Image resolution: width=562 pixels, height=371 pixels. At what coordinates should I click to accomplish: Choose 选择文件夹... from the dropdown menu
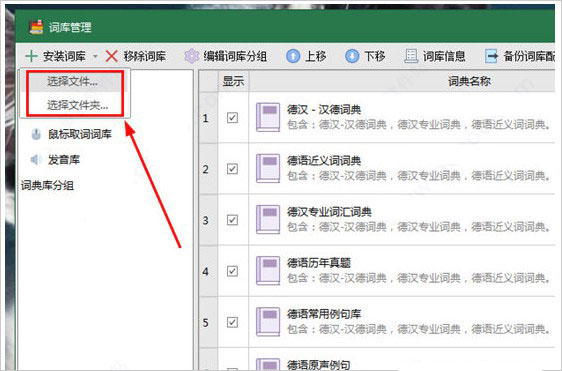coord(78,105)
